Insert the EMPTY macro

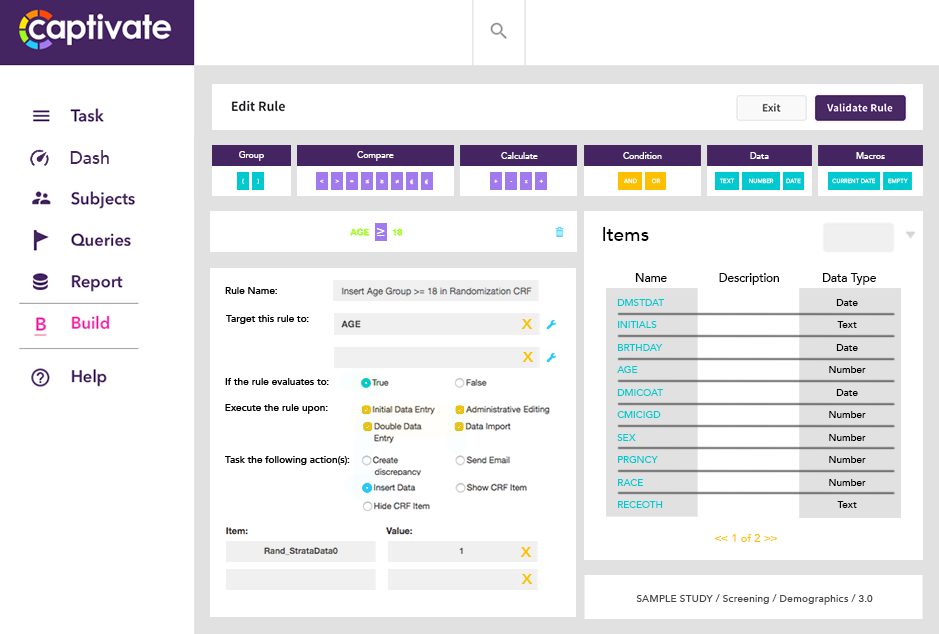click(x=897, y=181)
